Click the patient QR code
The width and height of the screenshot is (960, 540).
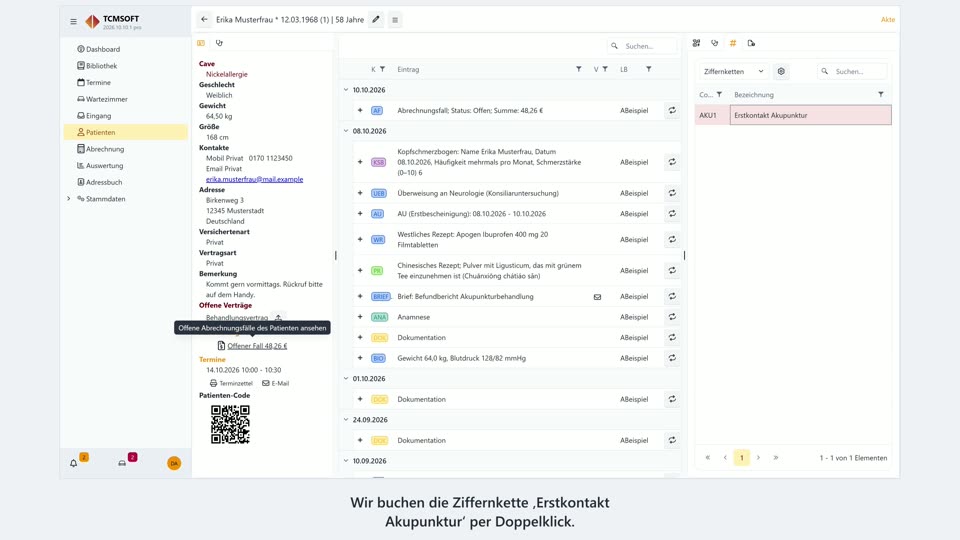pyautogui.click(x=230, y=424)
